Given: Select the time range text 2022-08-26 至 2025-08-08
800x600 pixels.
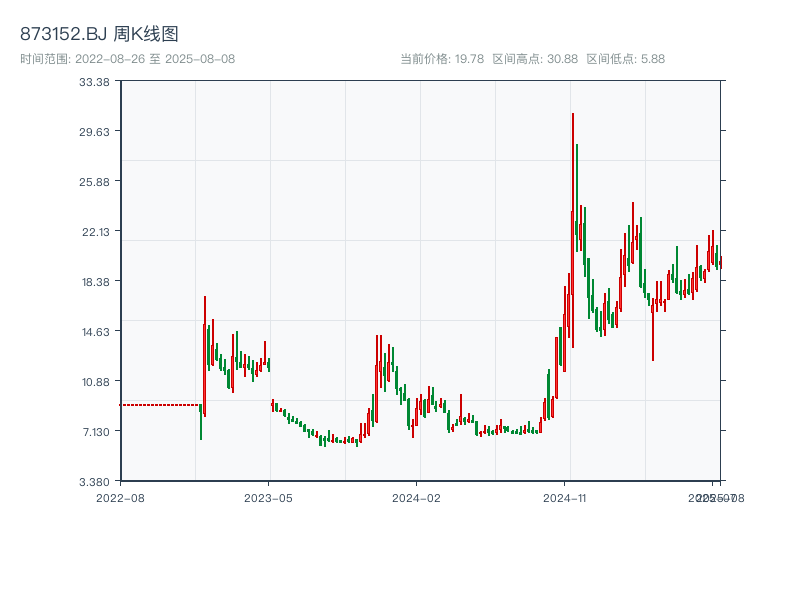Looking at the screenshot, I should pos(155,59).
